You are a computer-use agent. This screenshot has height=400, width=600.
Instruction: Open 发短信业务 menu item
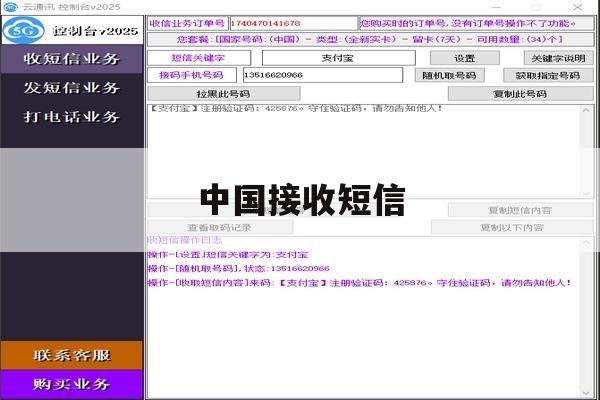[72, 88]
